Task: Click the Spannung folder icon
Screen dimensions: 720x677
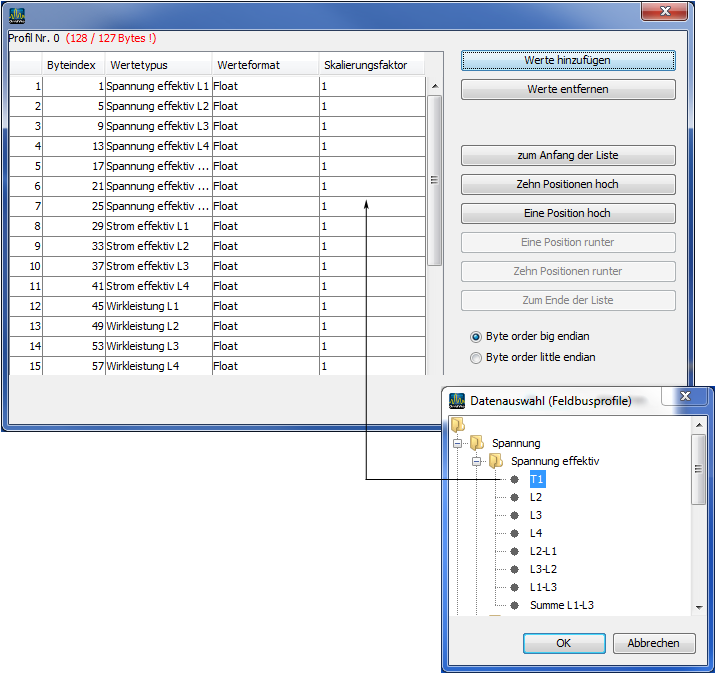Action: tap(477, 443)
